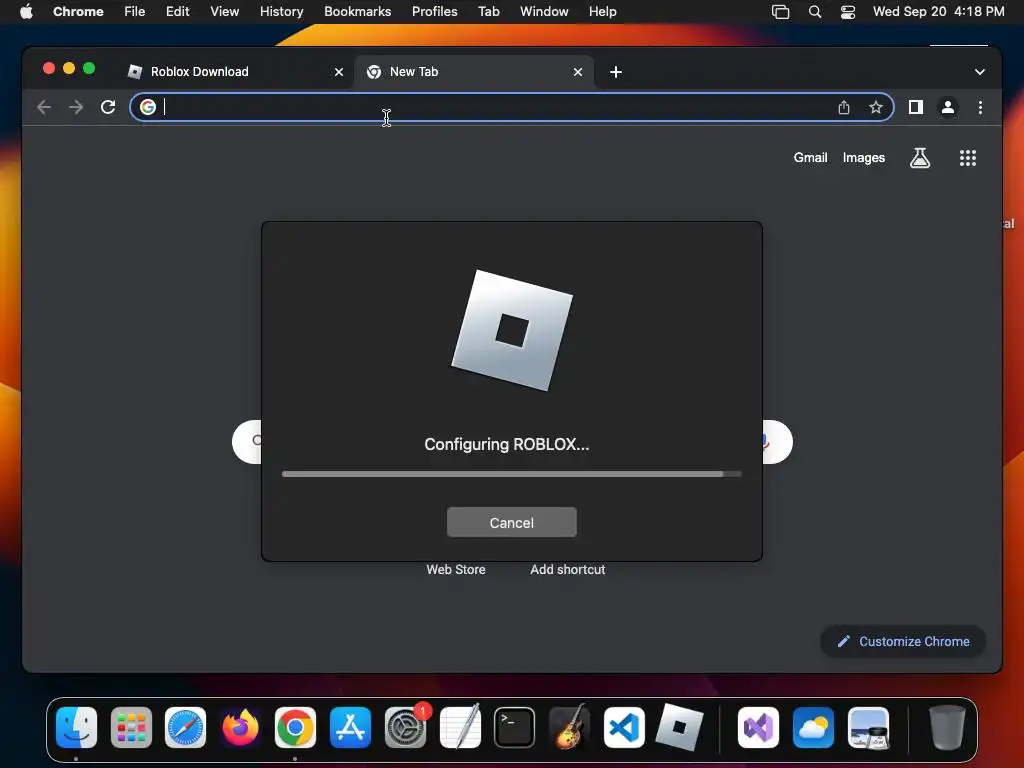Click the date and time display
This screenshot has width=1024, height=768.
pos(938,12)
